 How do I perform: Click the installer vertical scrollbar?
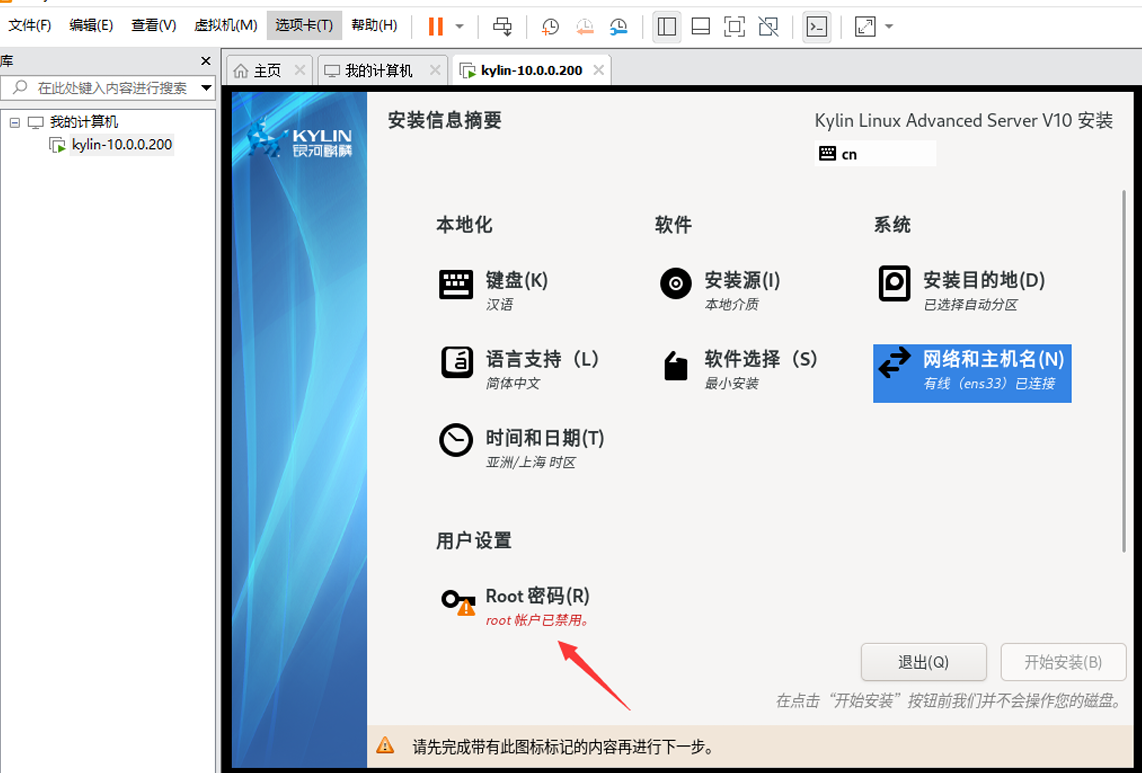(x=1124, y=370)
